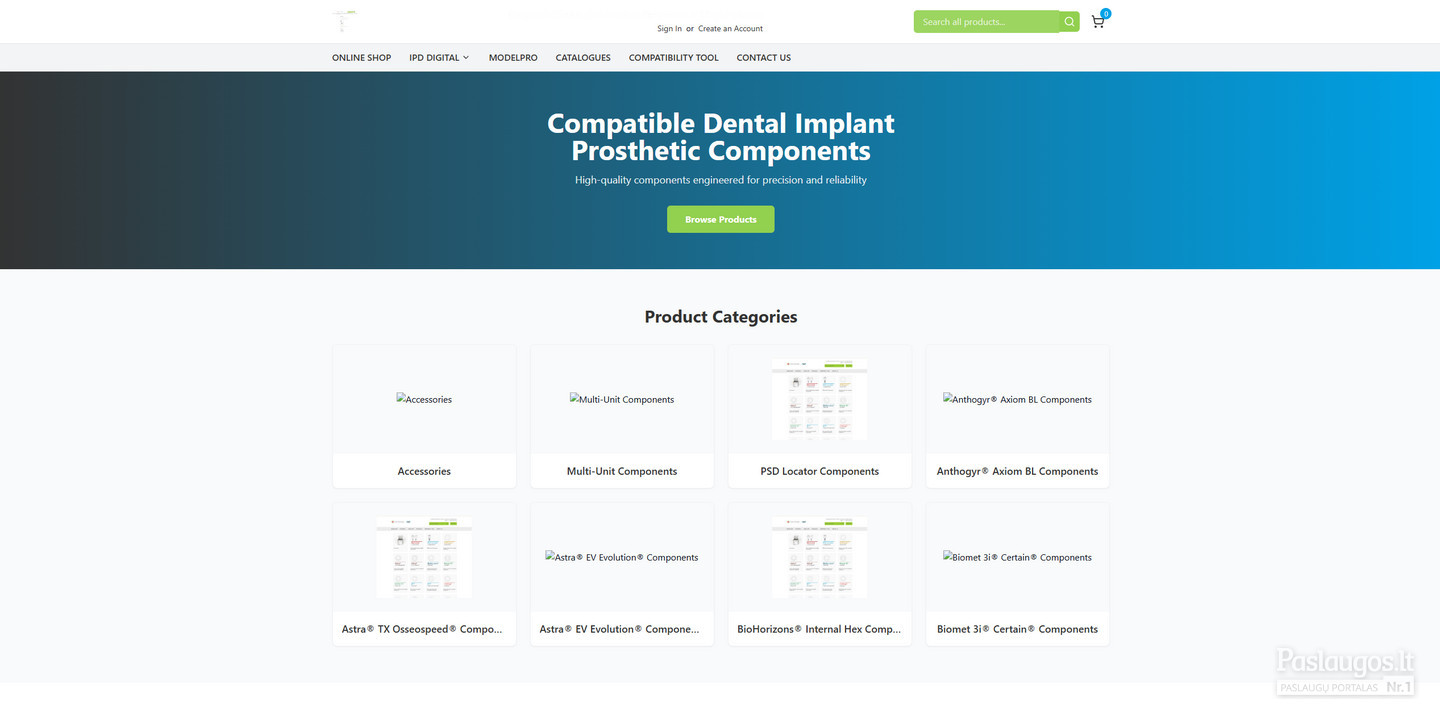Open Anthogyr Axiom BL Components title
Image resolution: width=1440 pixels, height=719 pixels.
point(1017,471)
